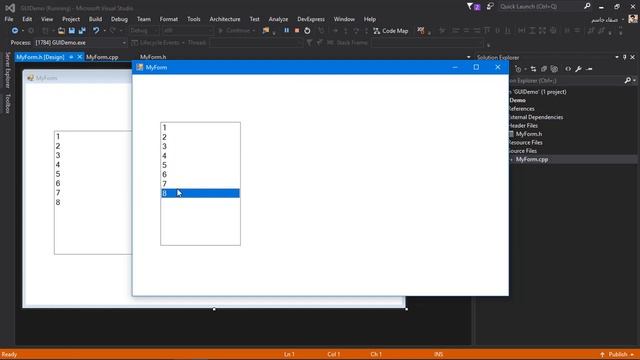Screen dimensions: 640x360
Task: Click the Restart debugging icon
Action: coord(307,31)
